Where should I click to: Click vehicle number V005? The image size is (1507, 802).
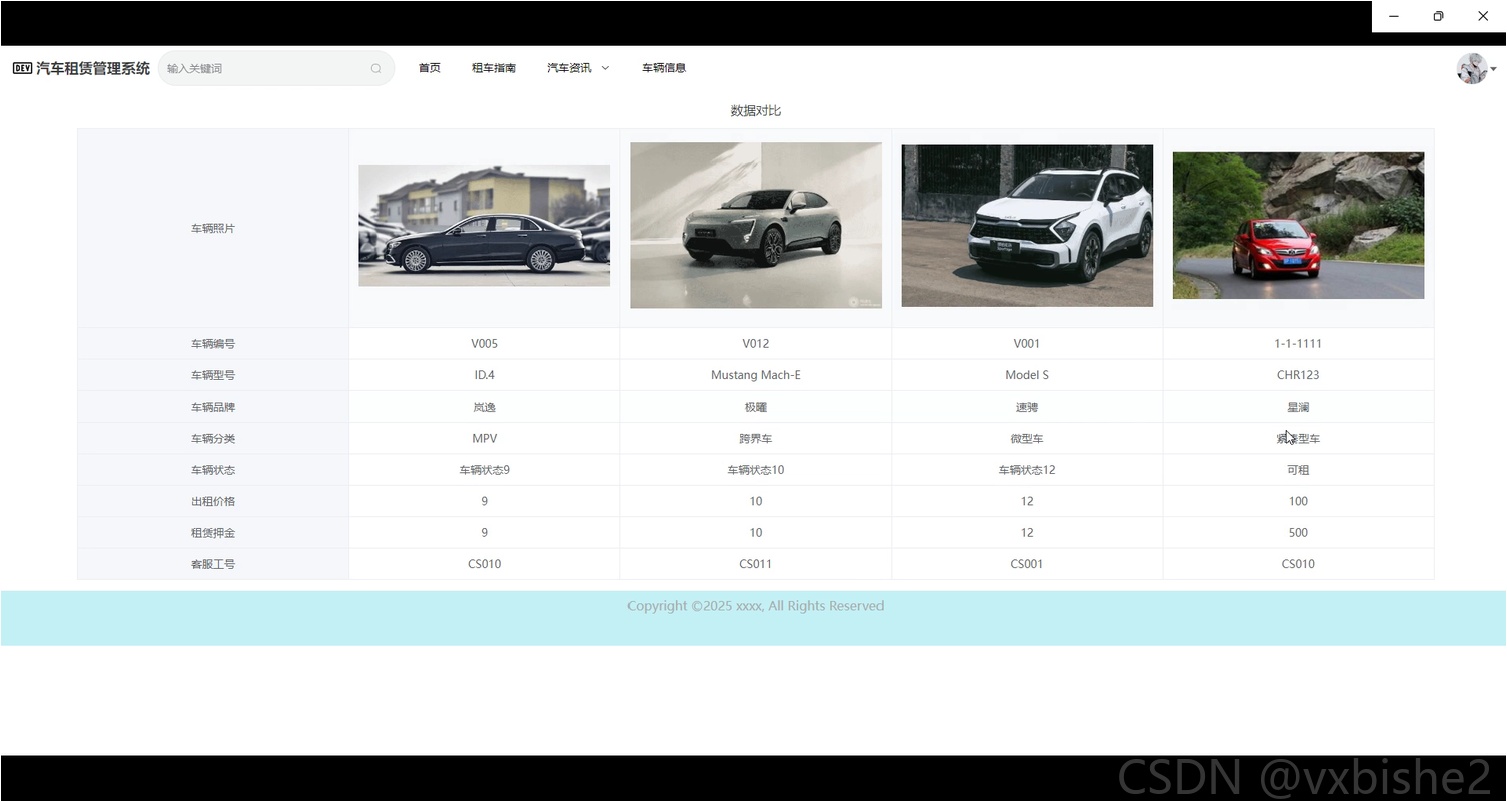coord(484,344)
